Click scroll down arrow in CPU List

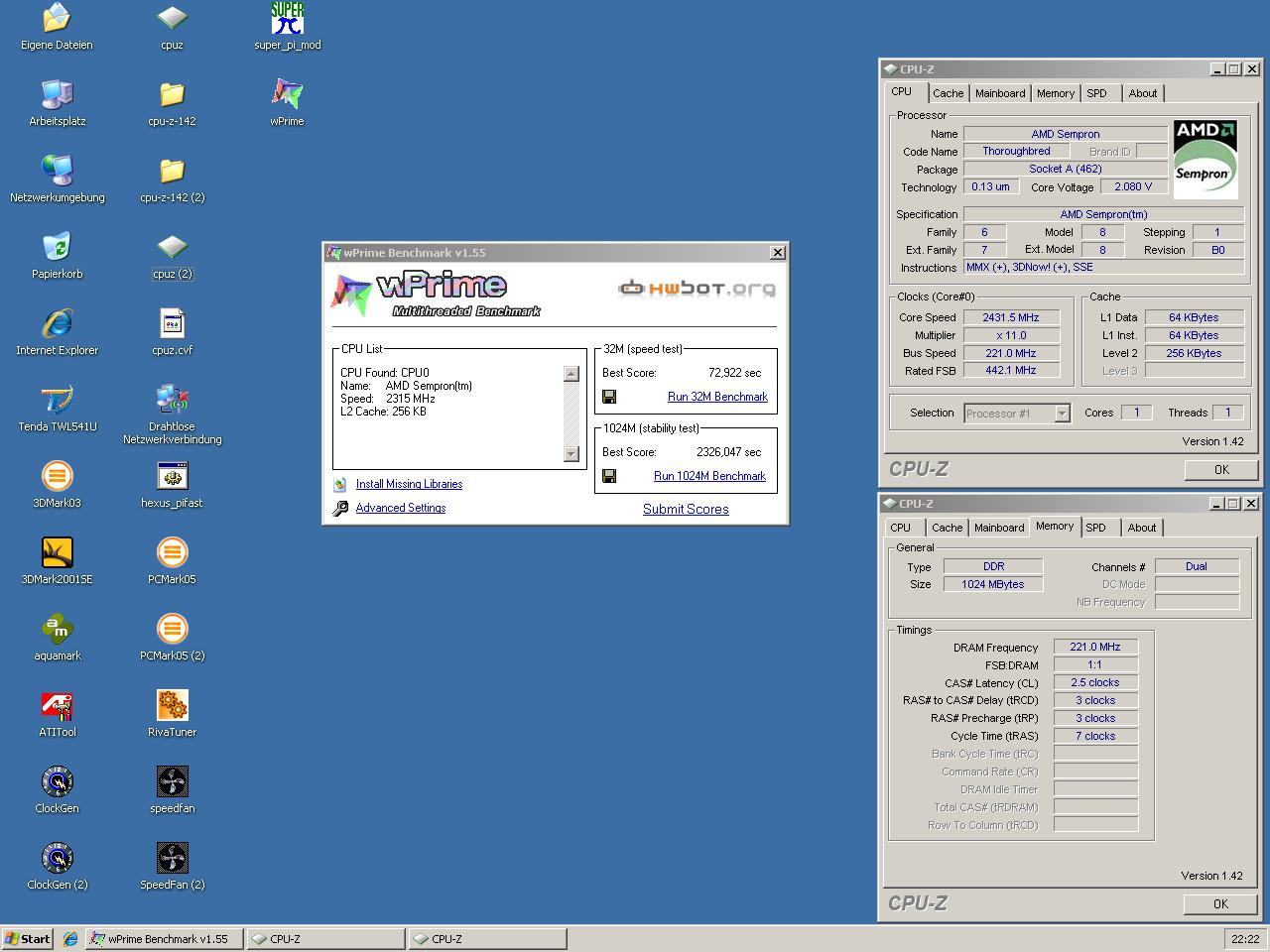pyautogui.click(x=571, y=454)
